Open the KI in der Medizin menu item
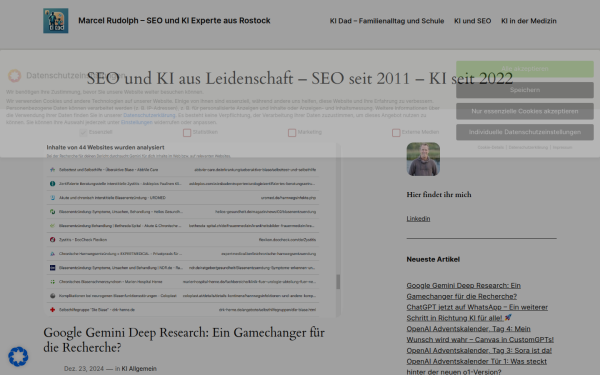600x375 pixels. 529,21
